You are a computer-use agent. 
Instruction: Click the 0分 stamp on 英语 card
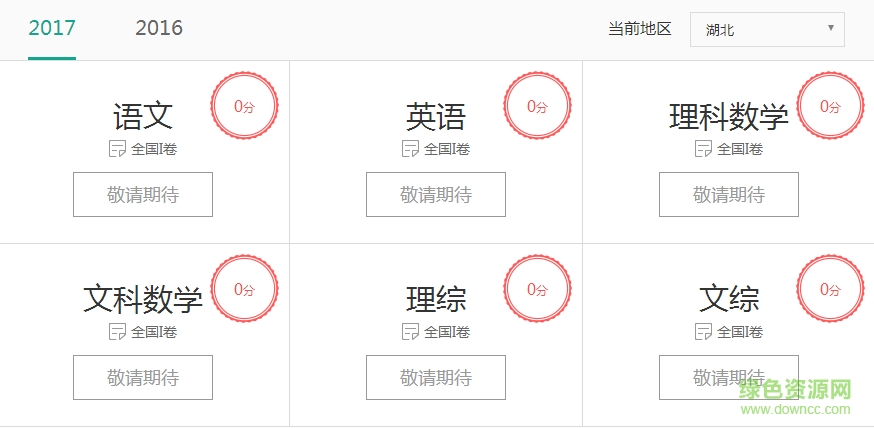tap(537, 106)
